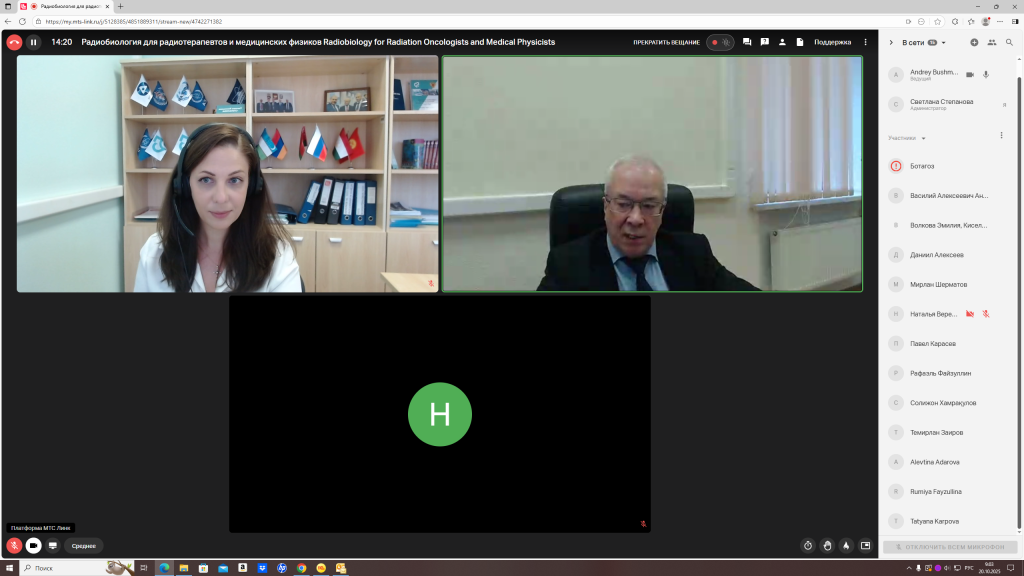Open the timer icon in bottom bar
Screen dimensions: 1024x576
pyautogui.click(x=808, y=545)
